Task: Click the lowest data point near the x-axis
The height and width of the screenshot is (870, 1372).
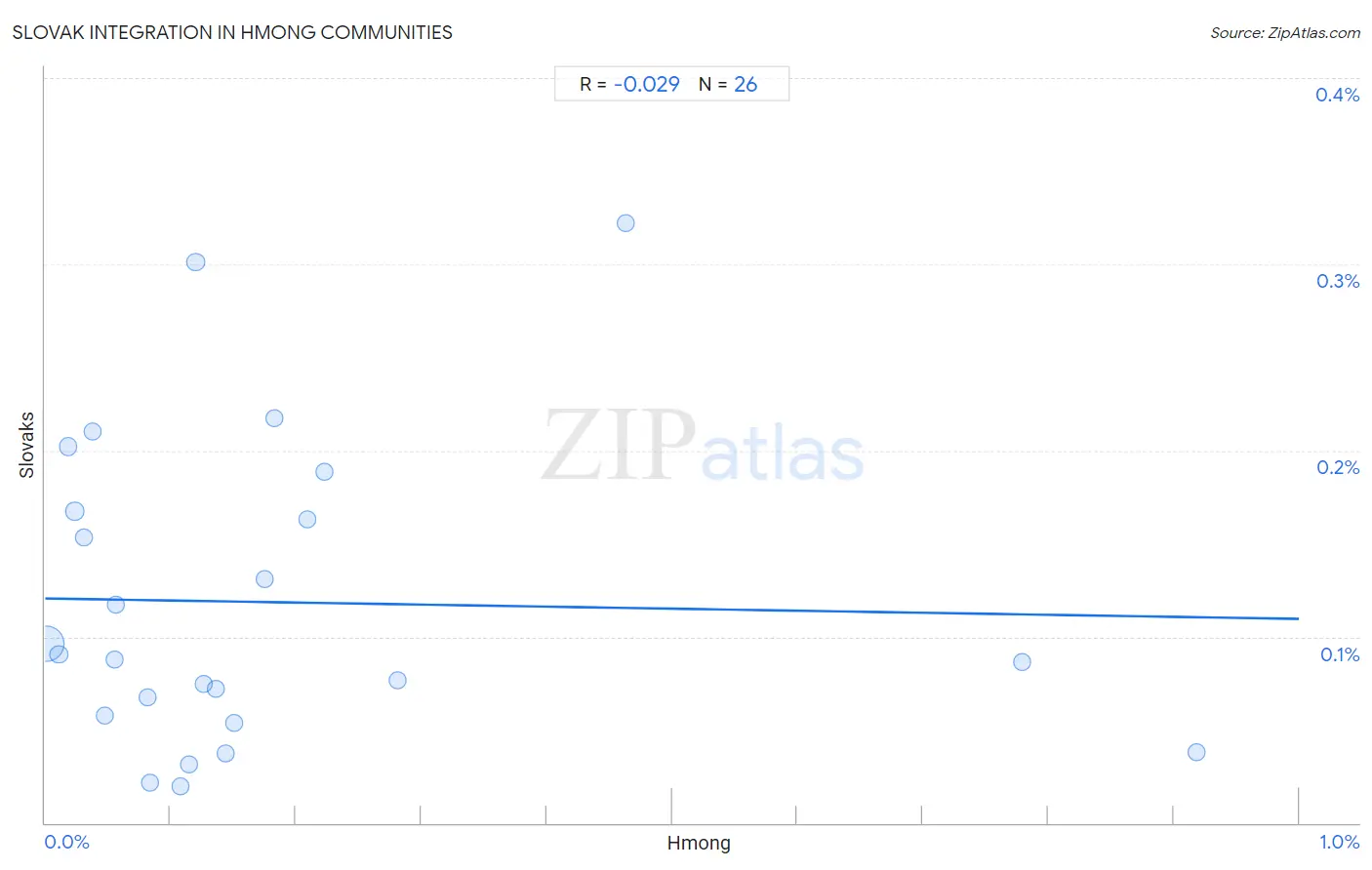Action: 181,786
